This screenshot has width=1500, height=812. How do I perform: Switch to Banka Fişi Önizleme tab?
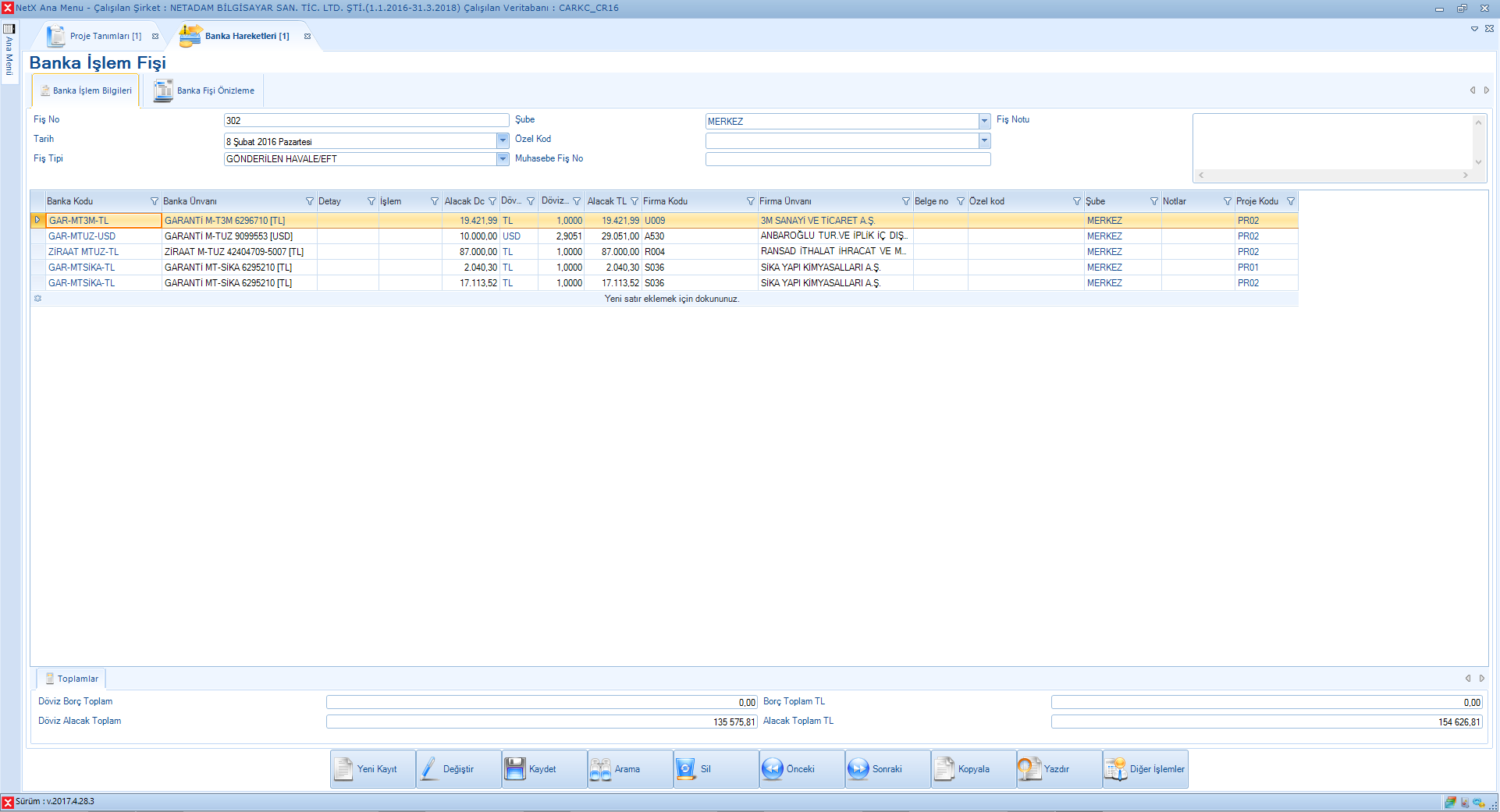point(205,90)
